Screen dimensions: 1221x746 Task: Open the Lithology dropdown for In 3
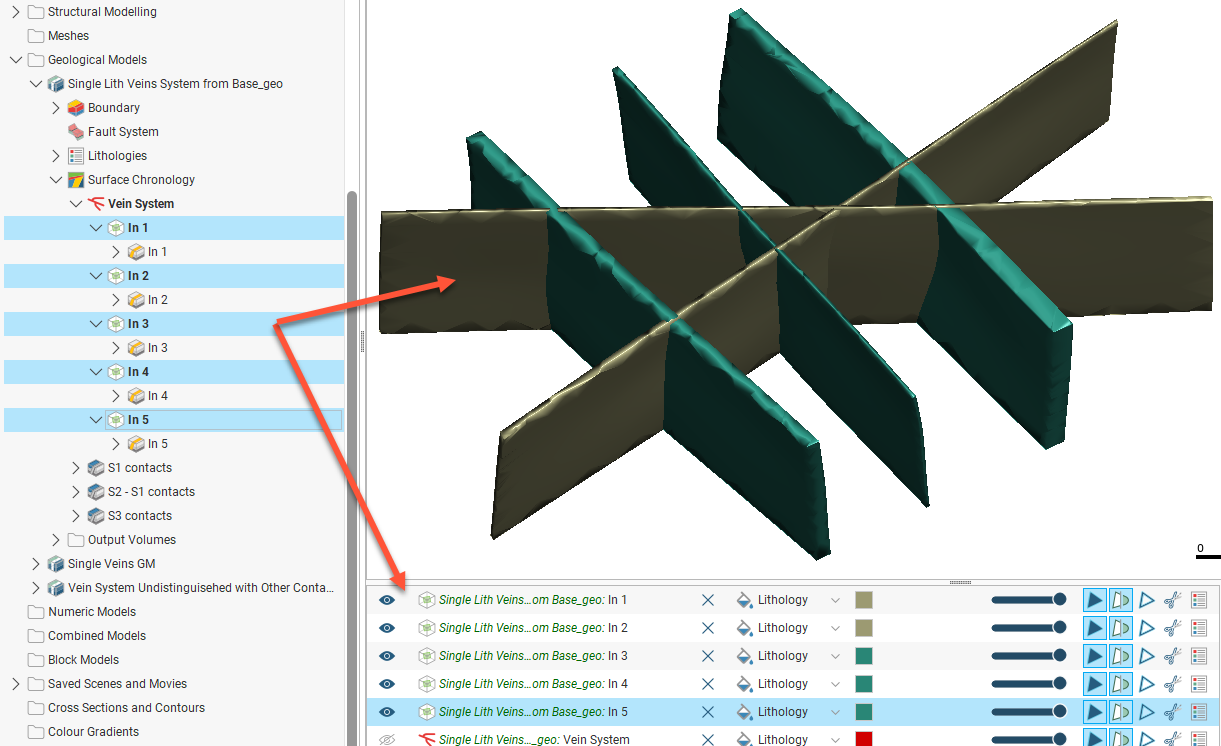point(835,656)
